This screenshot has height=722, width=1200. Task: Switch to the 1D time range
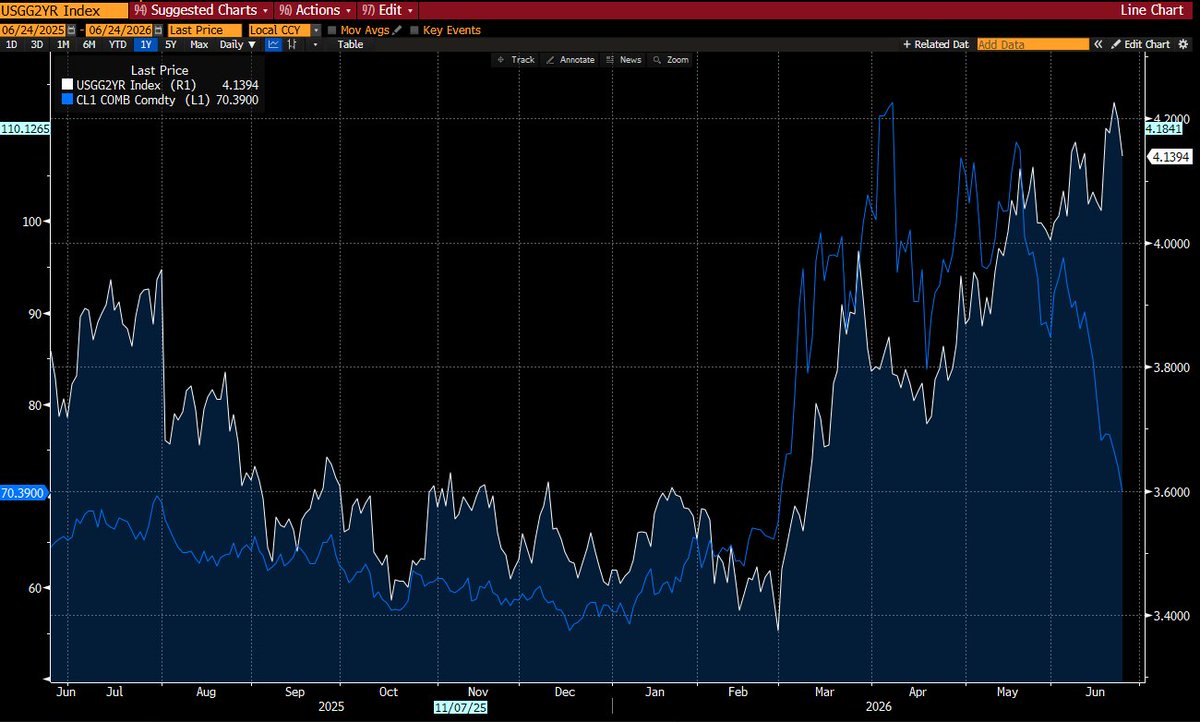pos(11,44)
